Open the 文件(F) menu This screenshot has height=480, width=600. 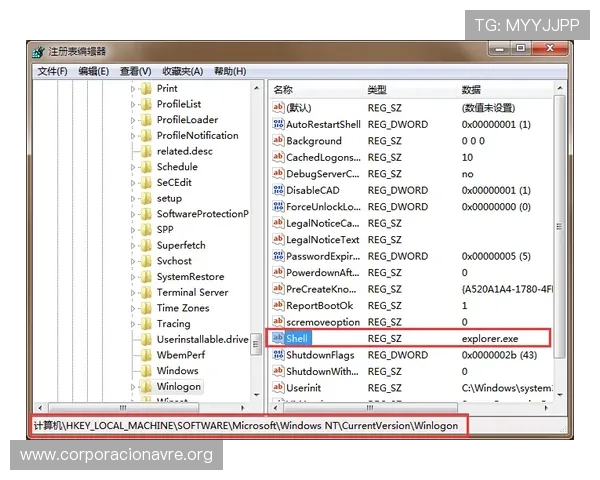pos(52,72)
